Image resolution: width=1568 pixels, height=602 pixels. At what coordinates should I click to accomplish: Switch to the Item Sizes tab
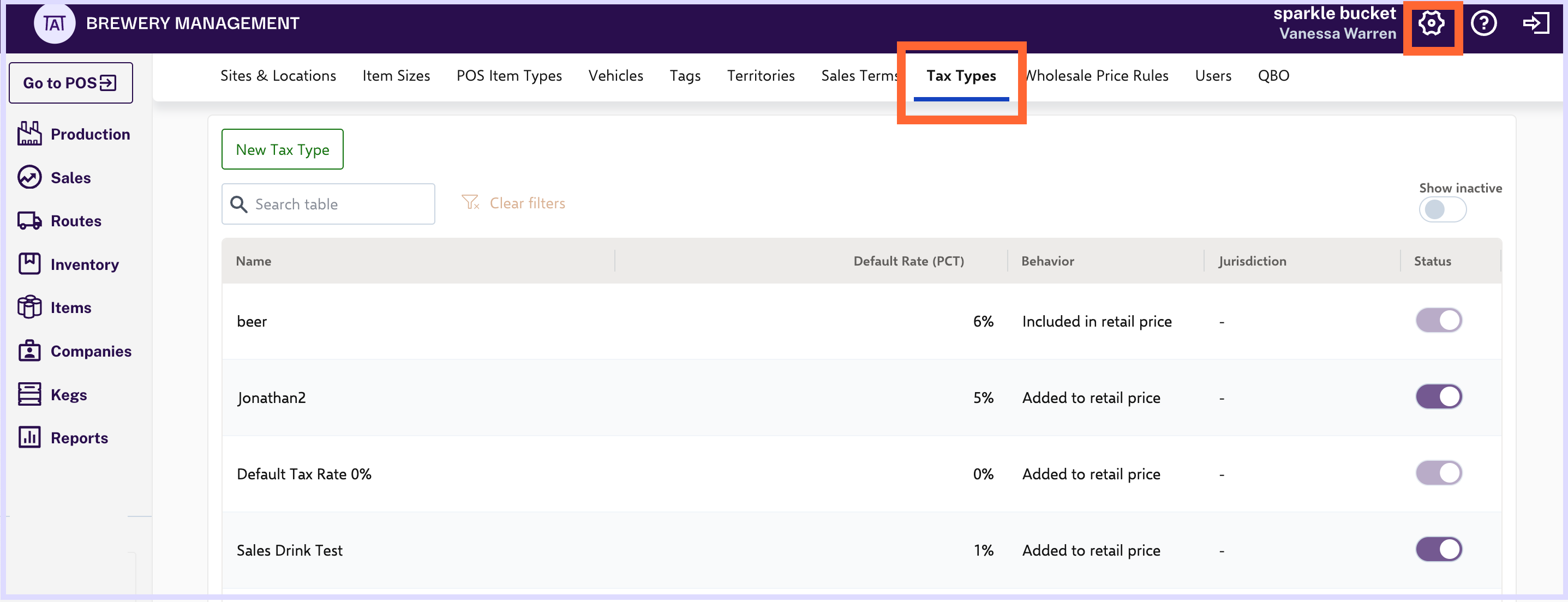[396, 76]
